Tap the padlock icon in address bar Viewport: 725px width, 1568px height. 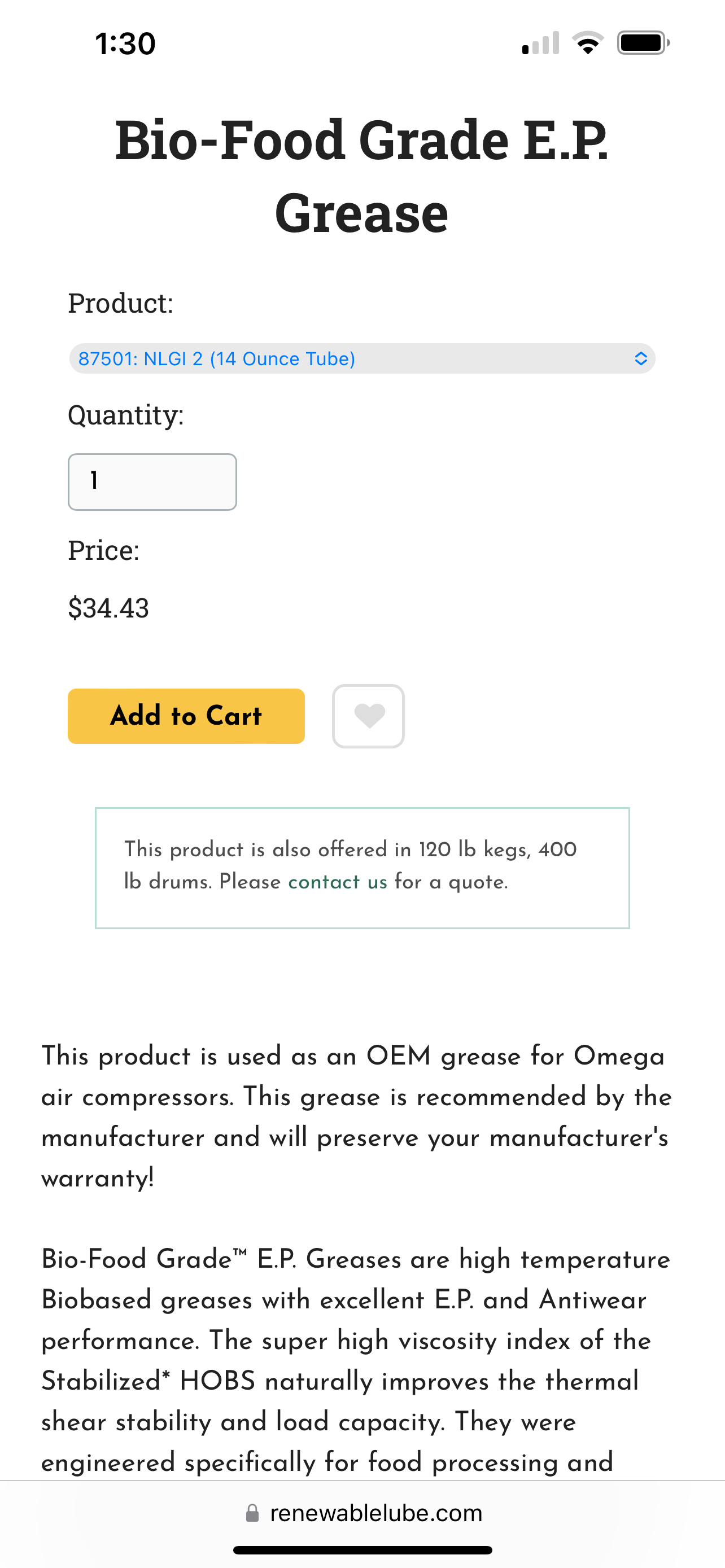click(252, 1513)
